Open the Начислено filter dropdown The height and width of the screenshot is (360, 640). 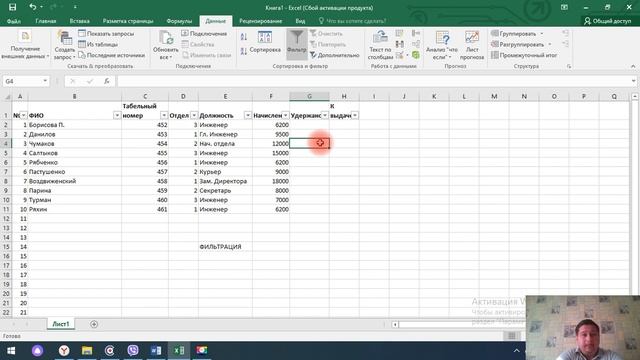coord(285,116)
